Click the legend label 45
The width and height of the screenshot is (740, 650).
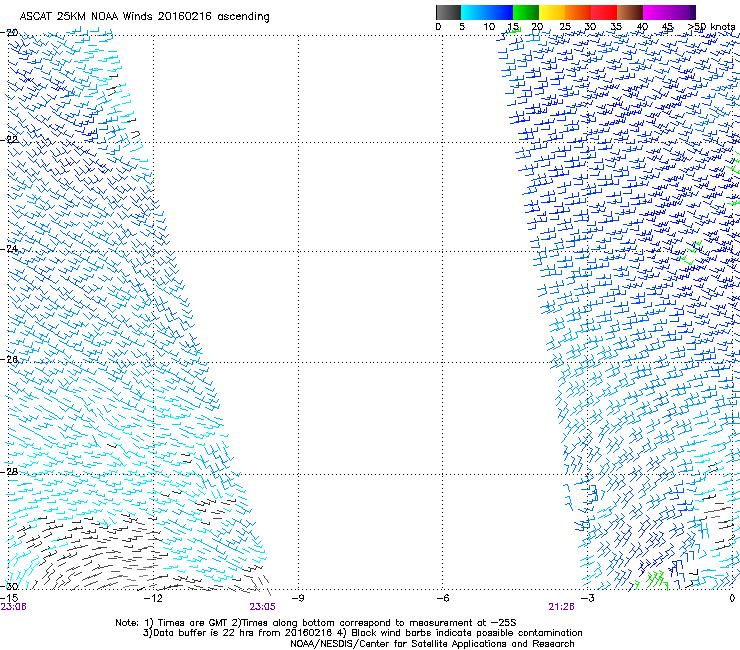tap(667, 27)
